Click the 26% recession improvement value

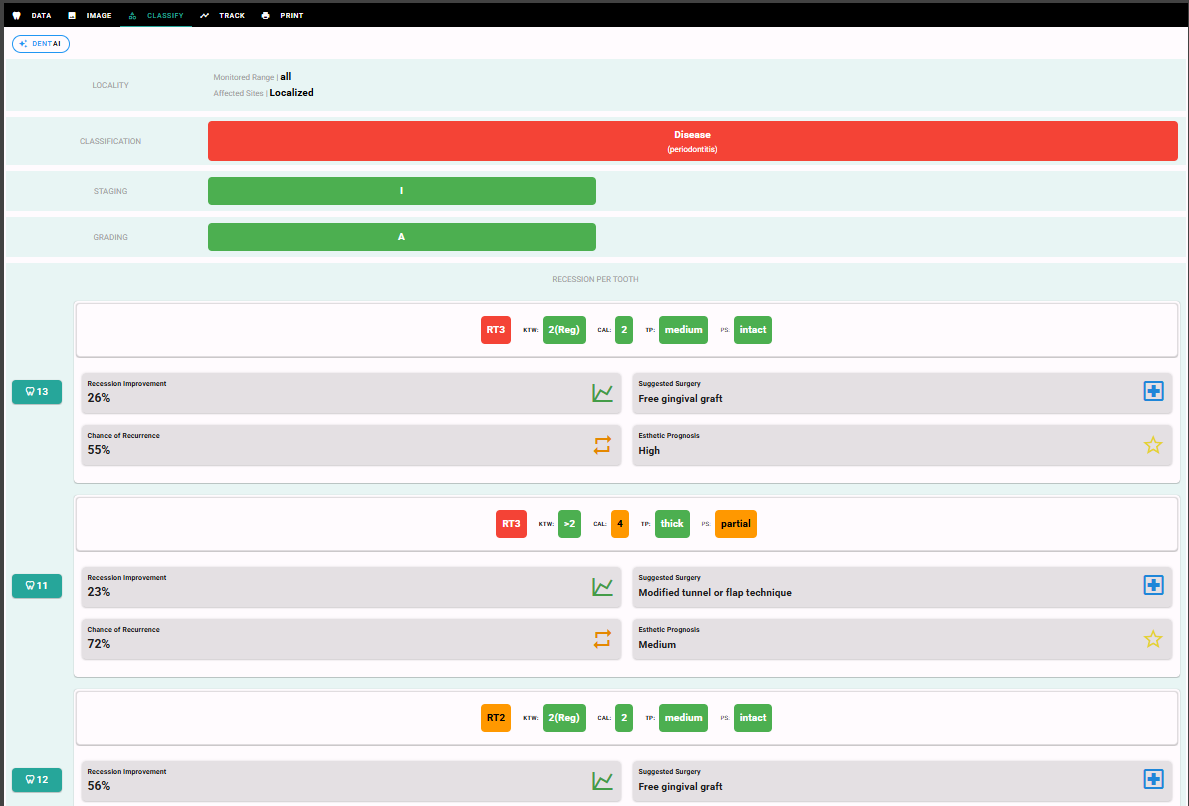(x=99, y=398)
